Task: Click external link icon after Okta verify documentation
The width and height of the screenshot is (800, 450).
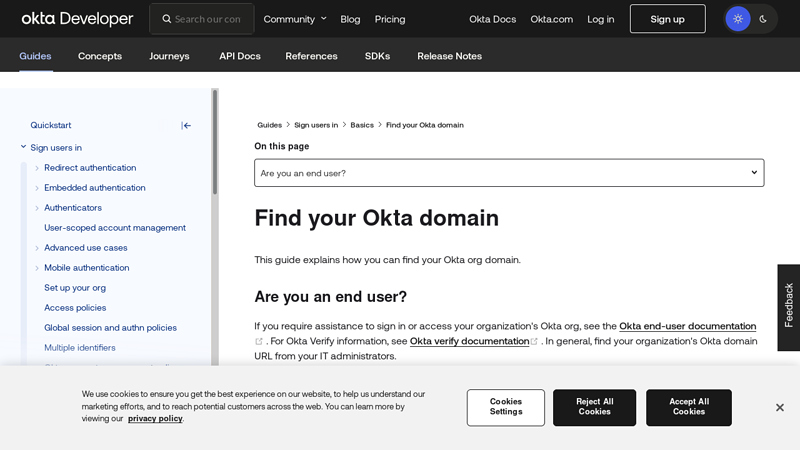Action: (x=534, y=341)
